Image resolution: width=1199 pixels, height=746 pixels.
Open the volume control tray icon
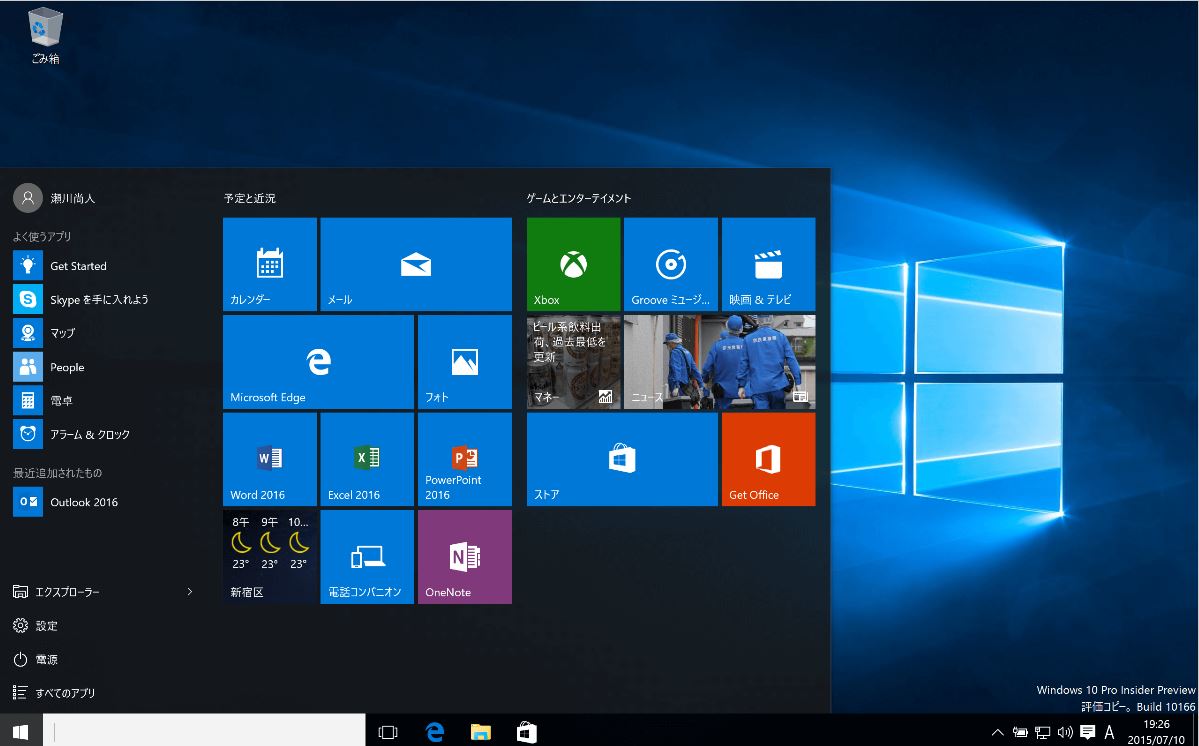pyautogui.click(x=1065, y=732)
